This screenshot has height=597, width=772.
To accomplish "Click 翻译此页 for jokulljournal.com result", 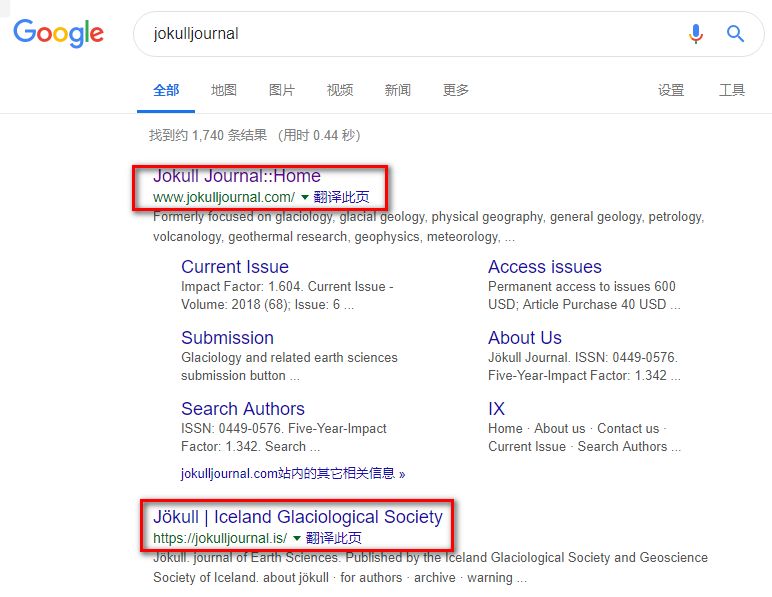I will (341, 197).
